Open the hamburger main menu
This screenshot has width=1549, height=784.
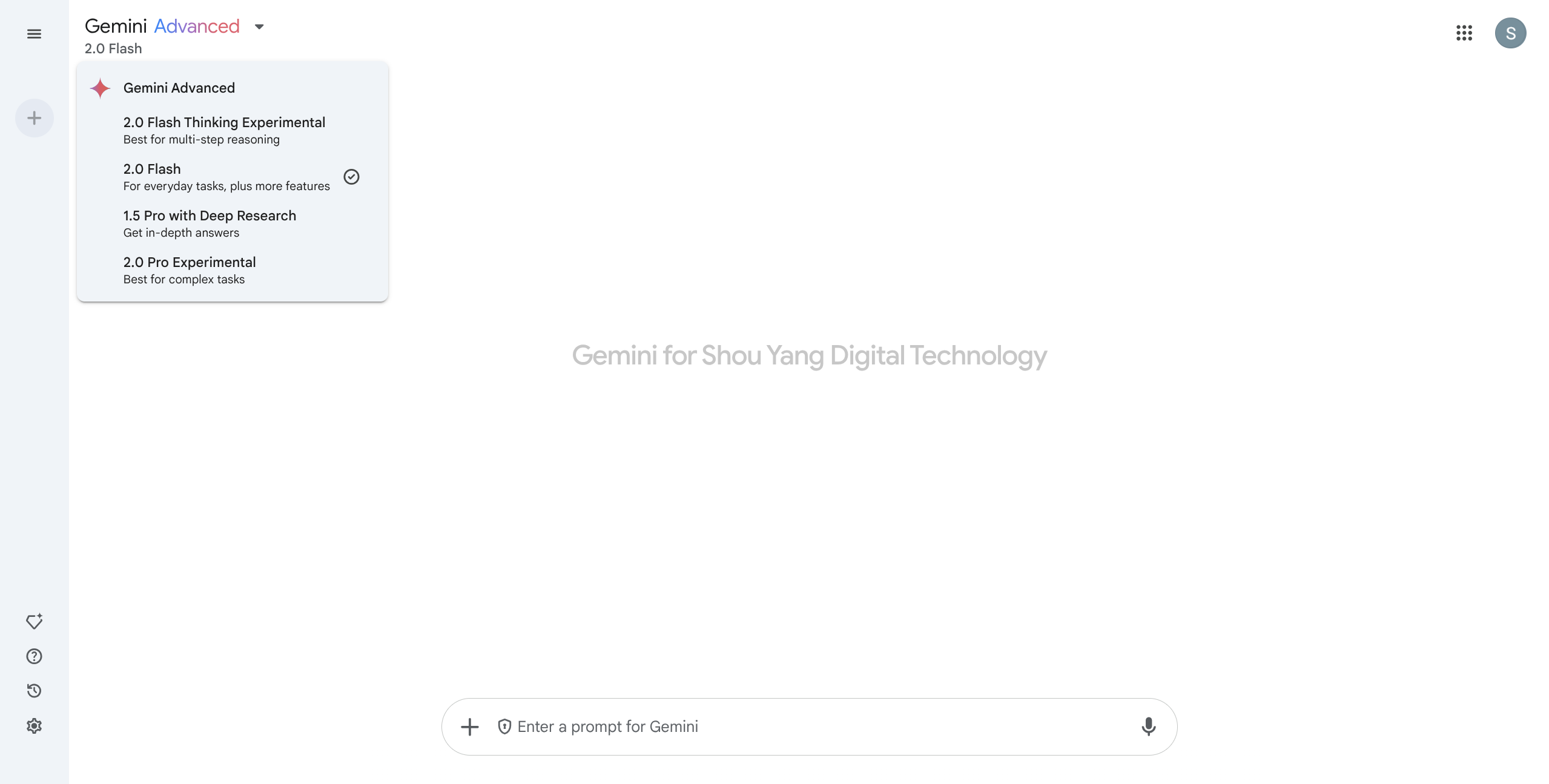(x=34, y=34)
